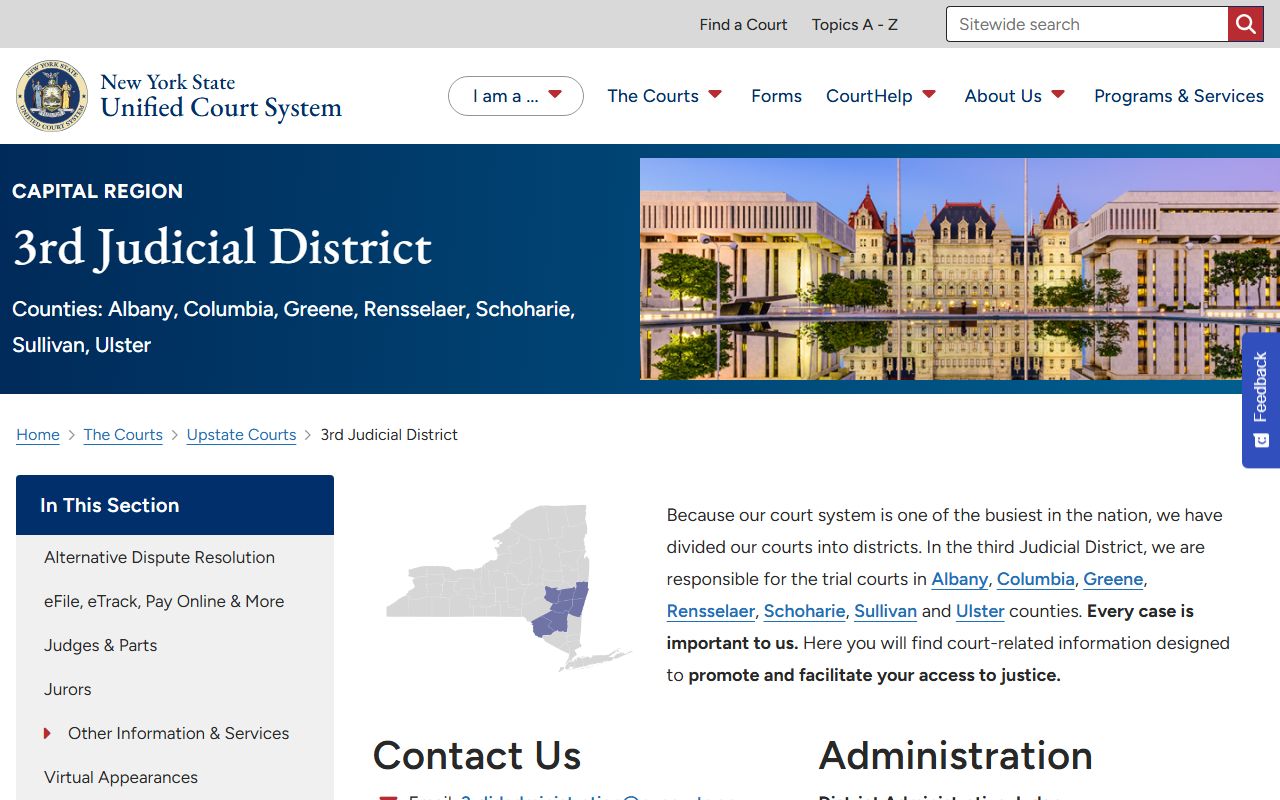Viewport: 1280px width, 800px height.
Task: Click the Capitol building banner photo
Action: click(960, 269)
